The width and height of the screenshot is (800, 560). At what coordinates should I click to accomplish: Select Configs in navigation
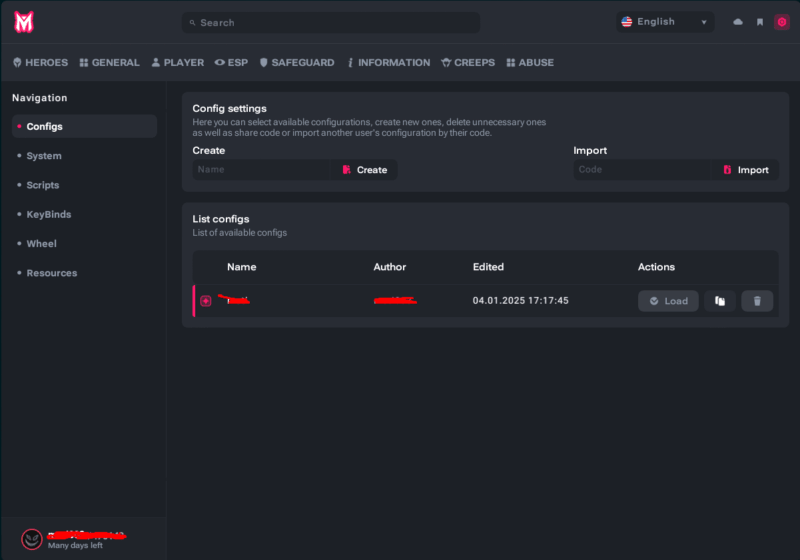pyautogui.click(x=84, y=126)
